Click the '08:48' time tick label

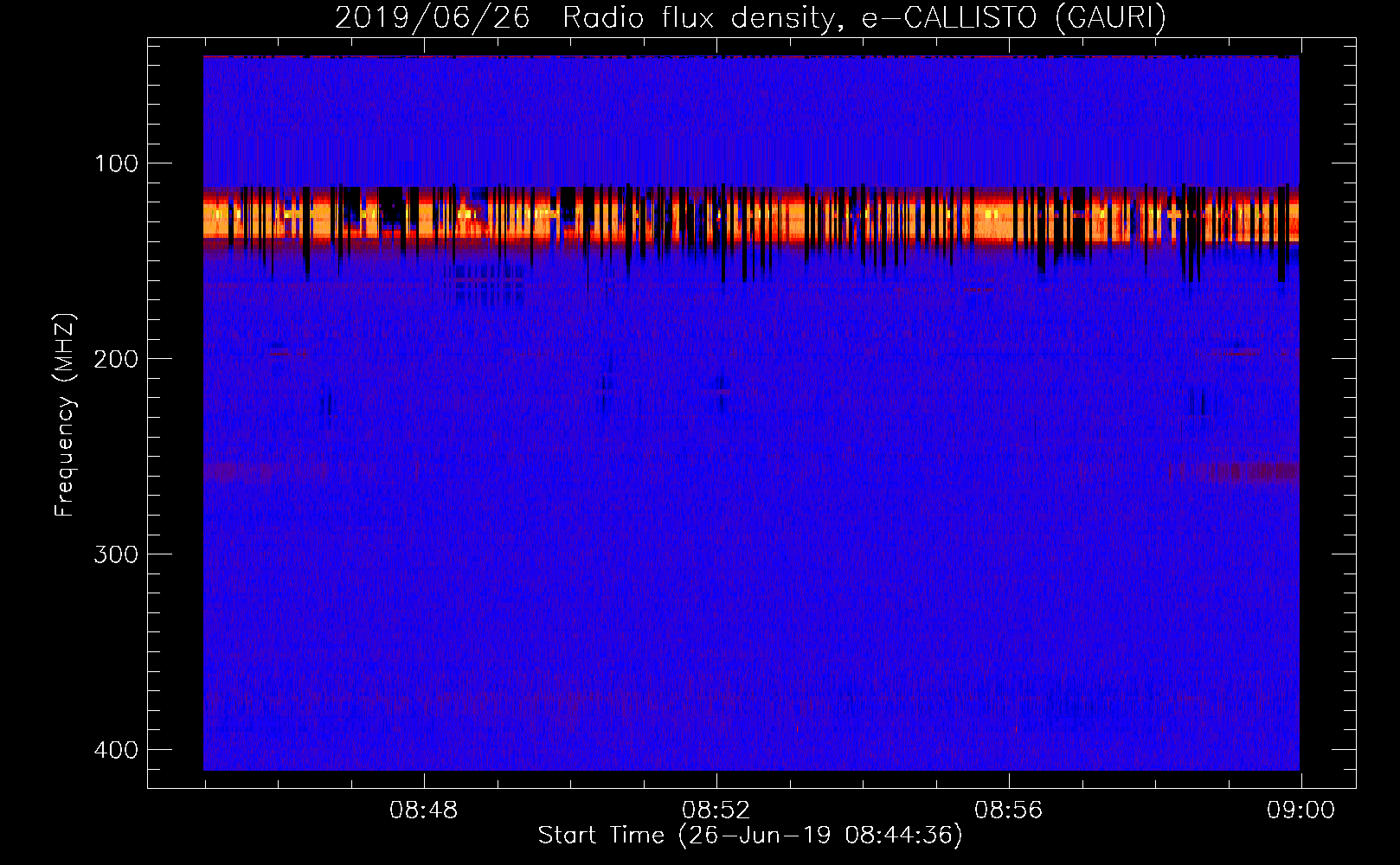pyautogui.click(x=423, y=811)
